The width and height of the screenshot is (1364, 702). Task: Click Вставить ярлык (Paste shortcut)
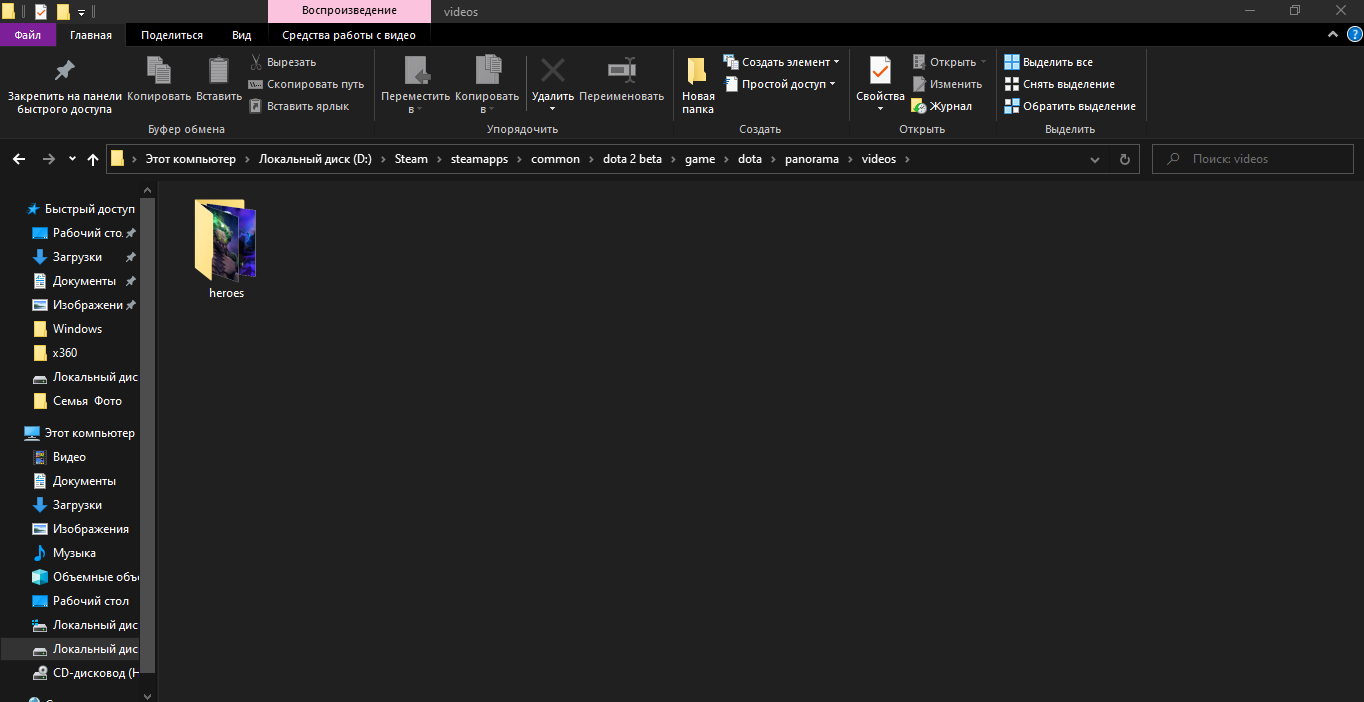click(x=299, y=106)
